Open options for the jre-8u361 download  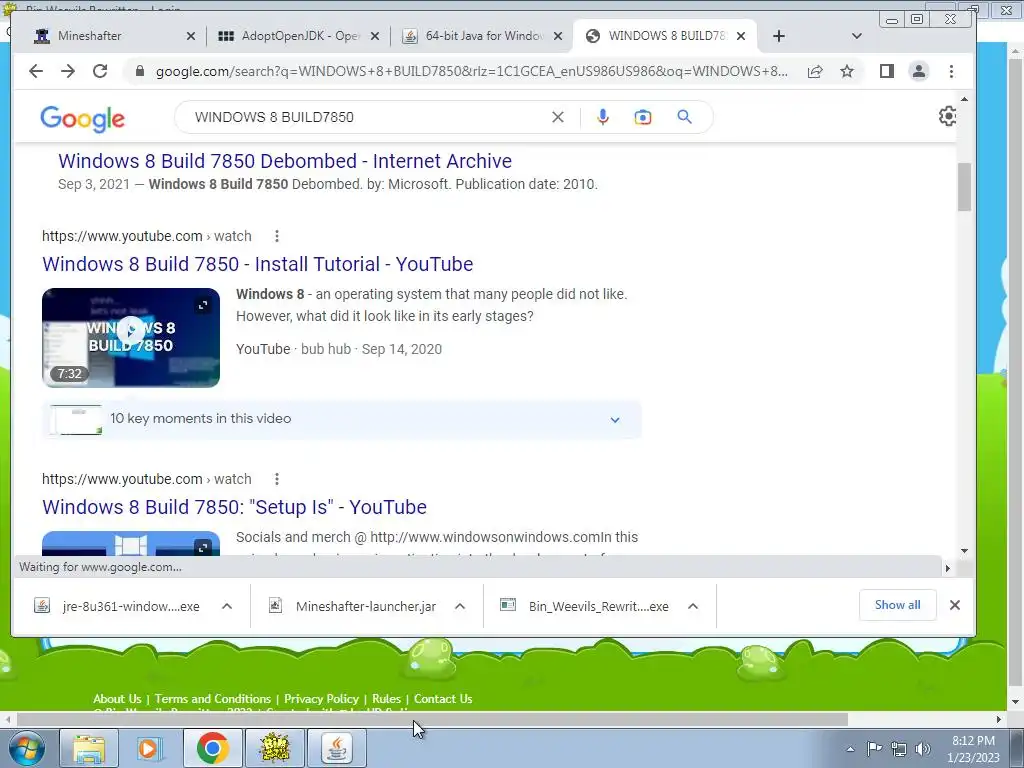[227, 606]
